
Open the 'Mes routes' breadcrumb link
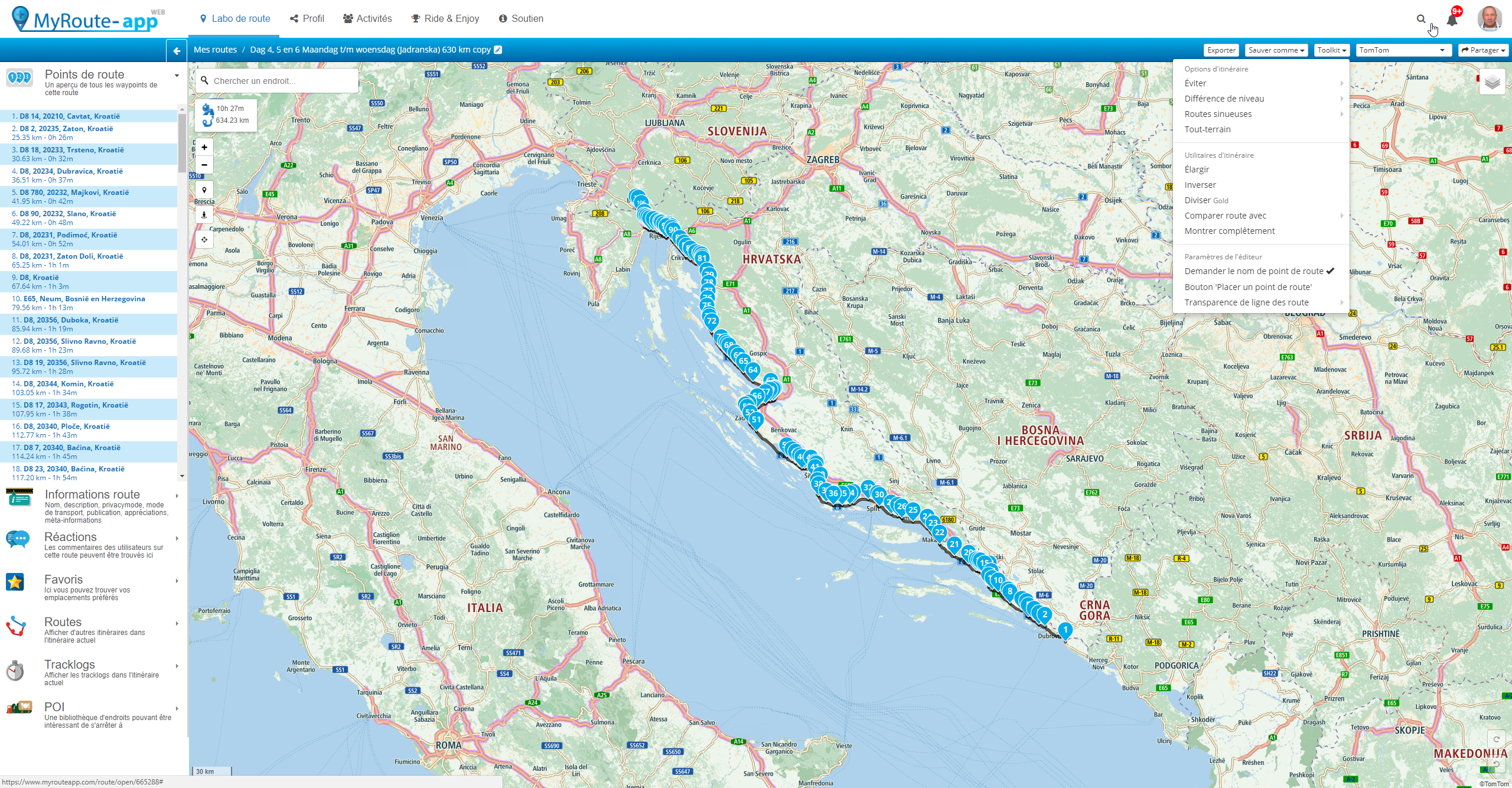click(215, 50)
